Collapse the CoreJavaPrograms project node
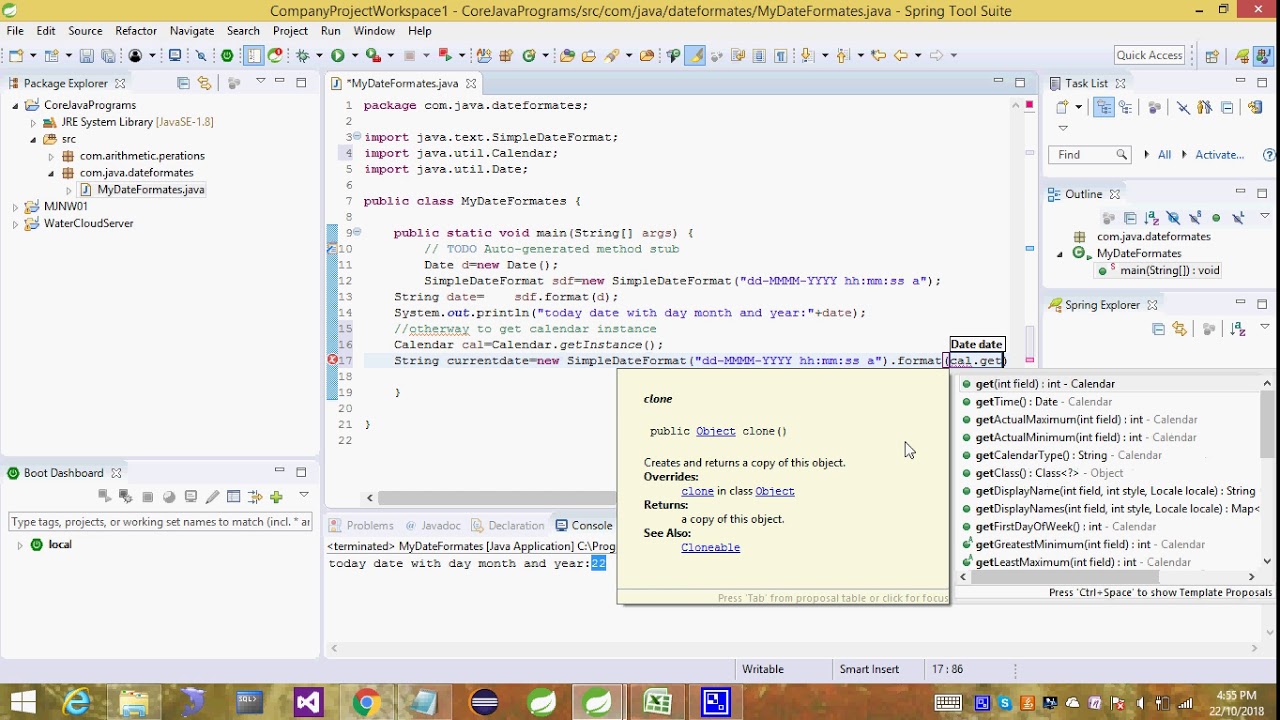Screen dimensions: 1280x720 (15, 105)
